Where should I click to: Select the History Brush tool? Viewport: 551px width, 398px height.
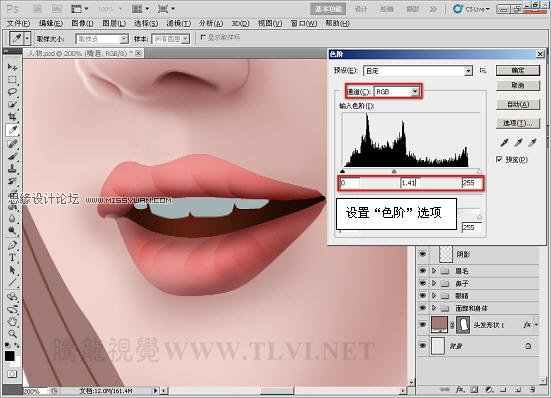[12, 181]
